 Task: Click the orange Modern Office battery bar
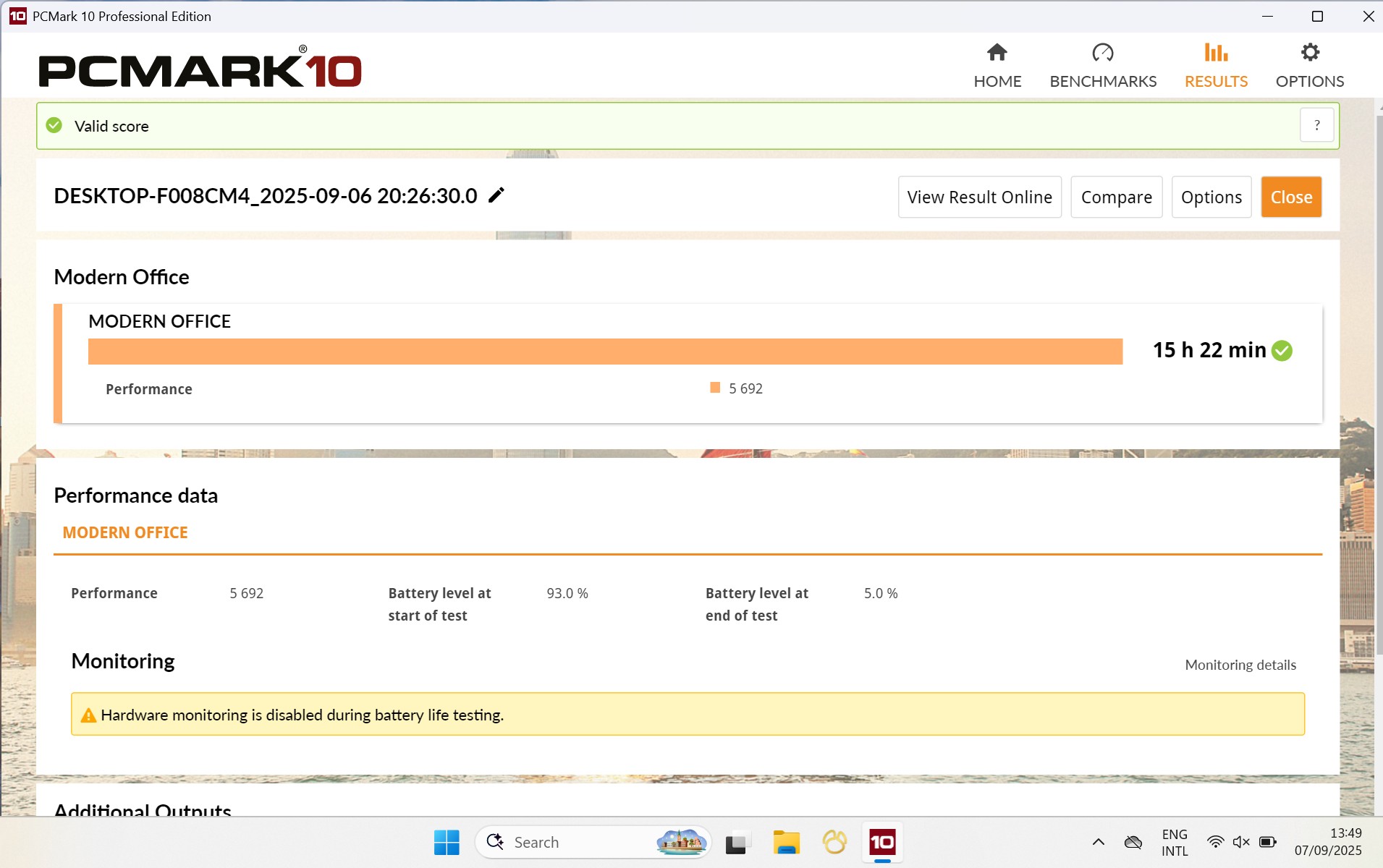click(x=605, y=352)
